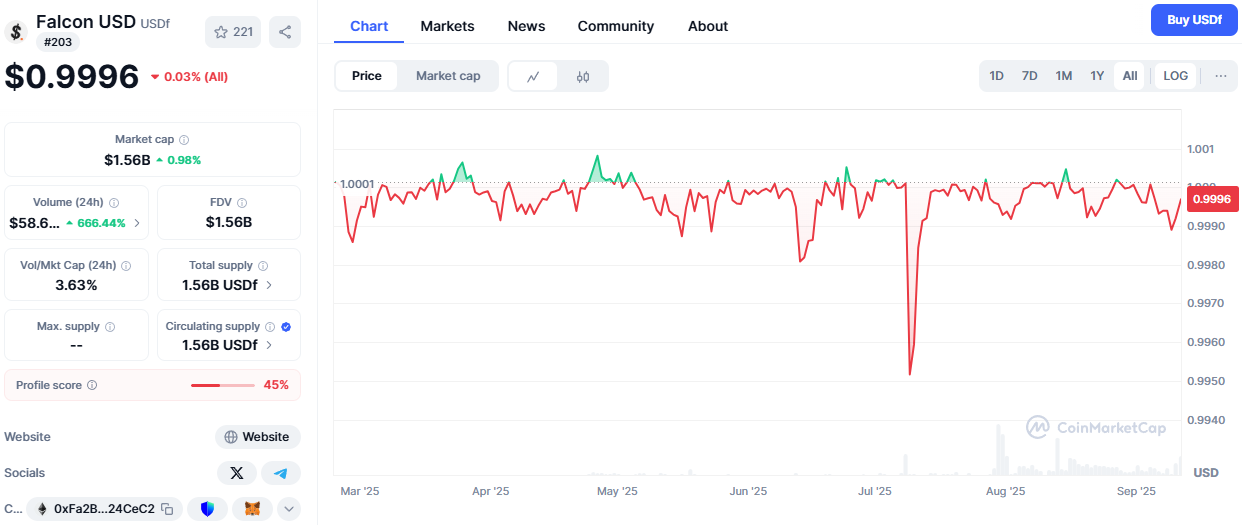Select 1M time range
The width and height of the screenshot is (1242, 525).
1064,76
